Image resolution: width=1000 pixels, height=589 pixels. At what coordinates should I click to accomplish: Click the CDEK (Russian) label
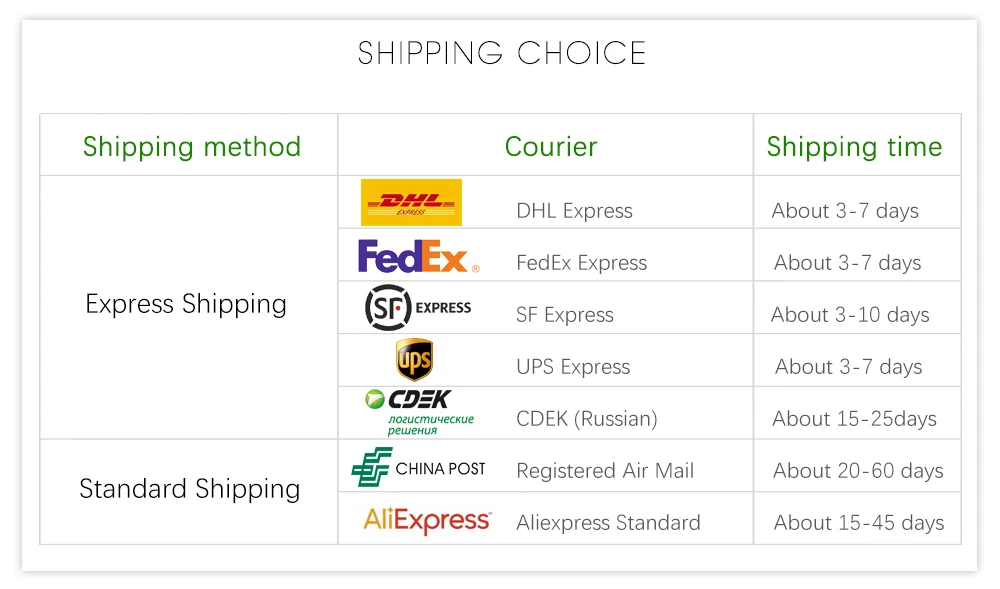(x=587, y=419)
